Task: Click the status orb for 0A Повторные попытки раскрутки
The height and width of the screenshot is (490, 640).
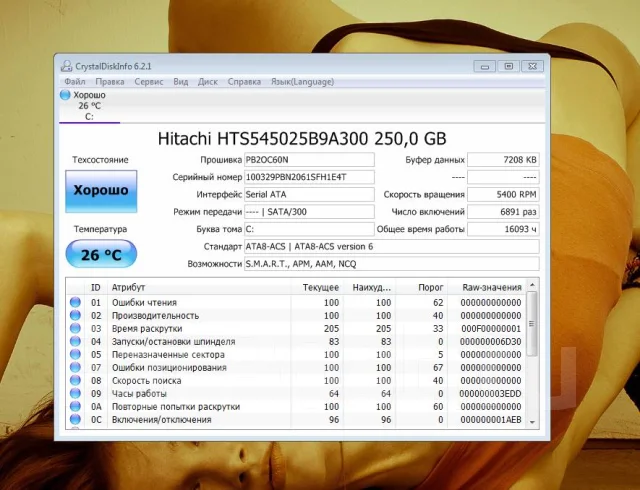Action: click(75, 407)
